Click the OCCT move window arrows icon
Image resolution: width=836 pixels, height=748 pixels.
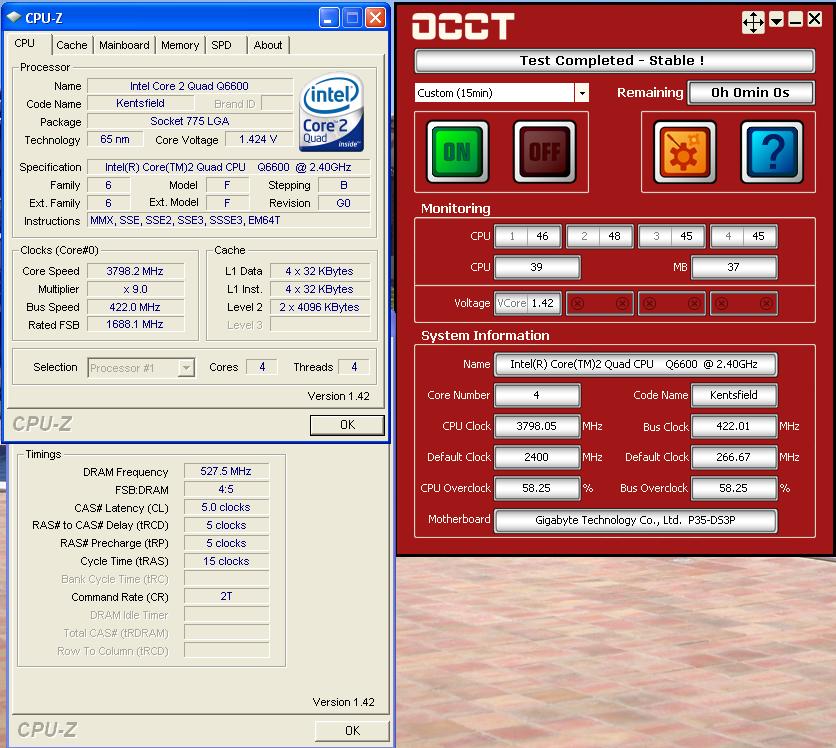[x=753, y=22]
